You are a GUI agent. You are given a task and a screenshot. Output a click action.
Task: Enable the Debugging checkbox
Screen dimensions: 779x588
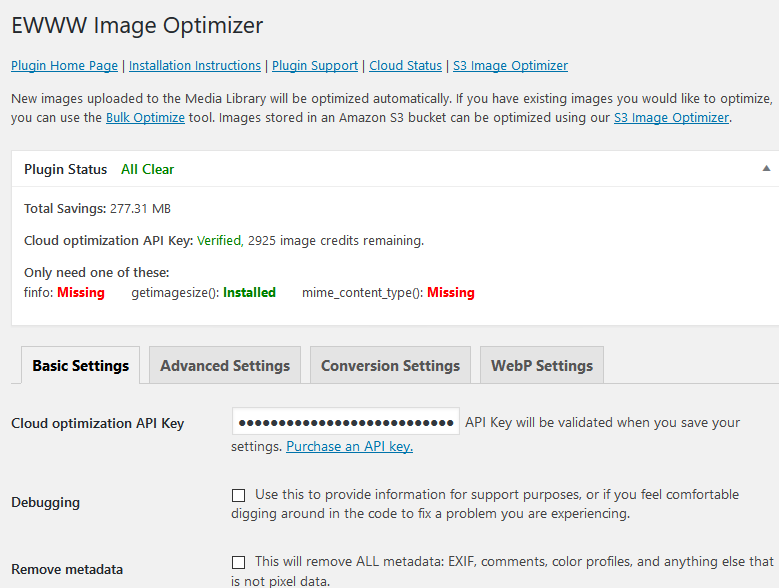(x=238, y=495)
